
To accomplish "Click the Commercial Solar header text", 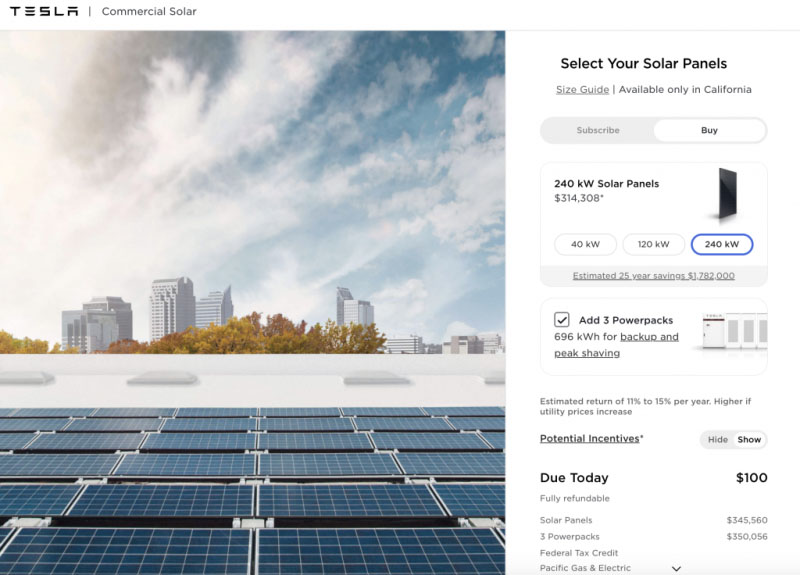I will pyautogui.click(x=149, y=12).
